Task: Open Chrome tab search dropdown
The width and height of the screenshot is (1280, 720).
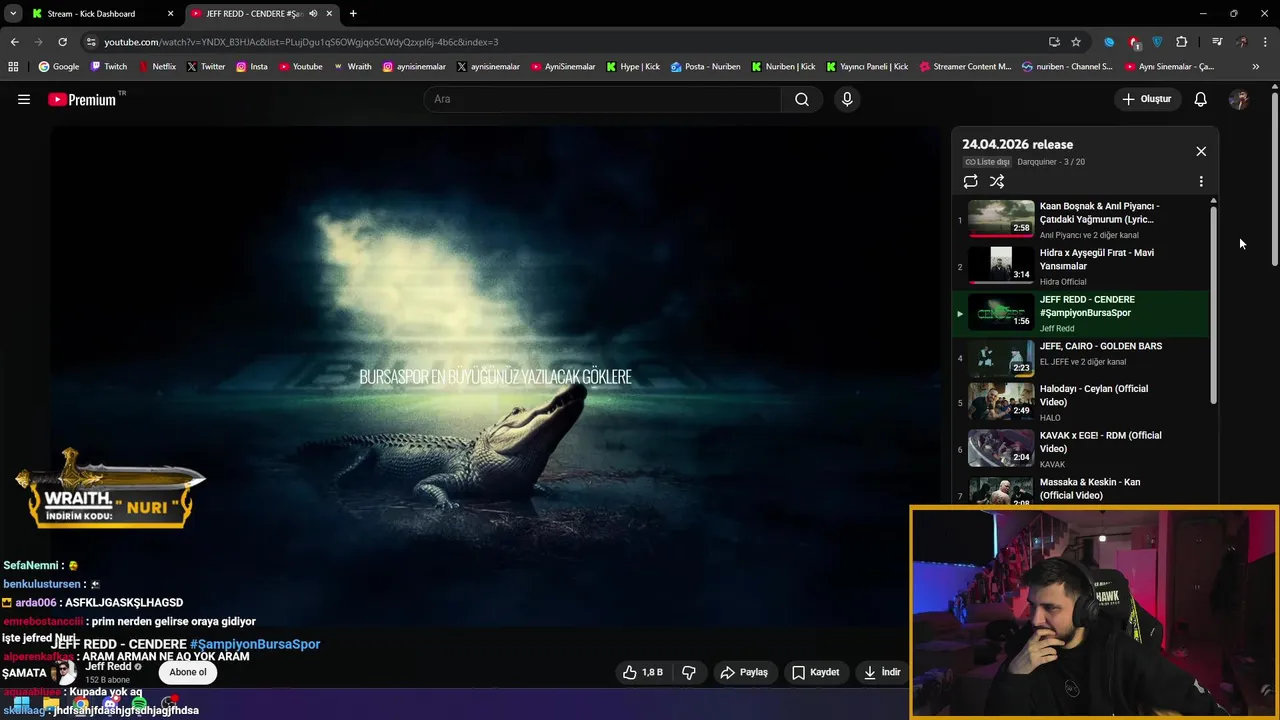Action: 12,14
